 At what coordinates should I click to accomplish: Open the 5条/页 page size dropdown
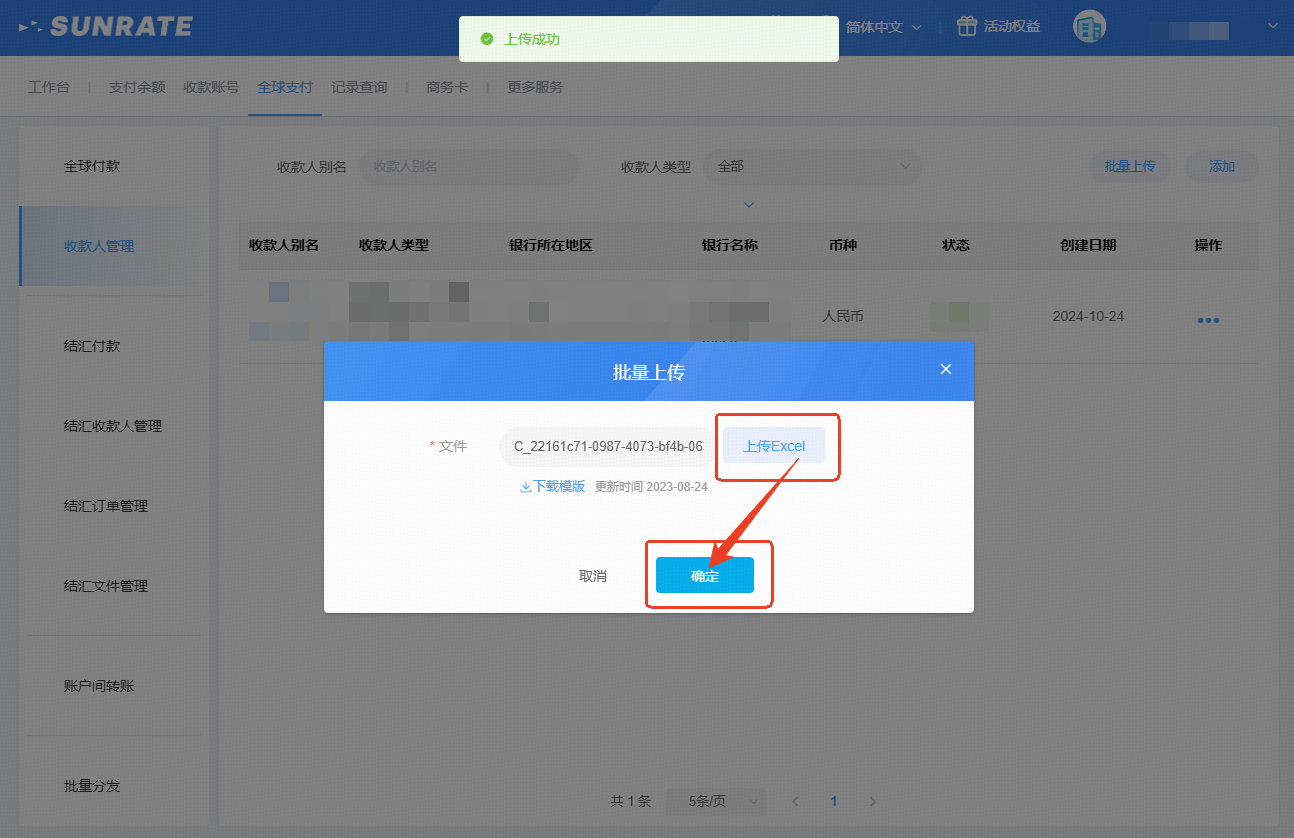715,801
